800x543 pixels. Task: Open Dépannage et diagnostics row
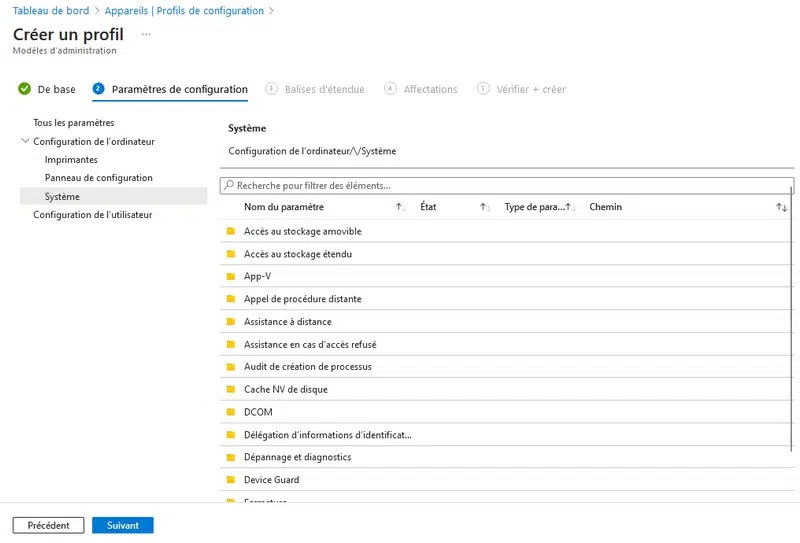507,457
